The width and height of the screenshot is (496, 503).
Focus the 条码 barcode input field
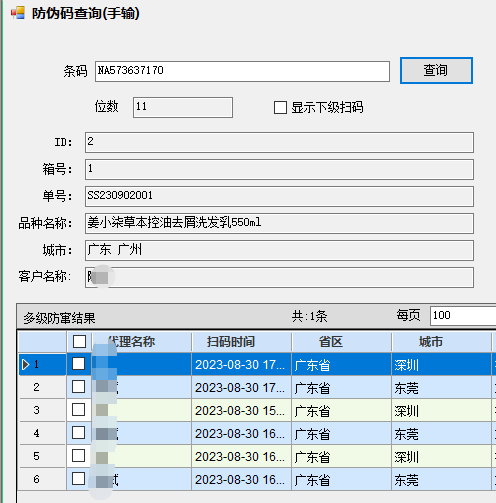(x=242, y=71)
